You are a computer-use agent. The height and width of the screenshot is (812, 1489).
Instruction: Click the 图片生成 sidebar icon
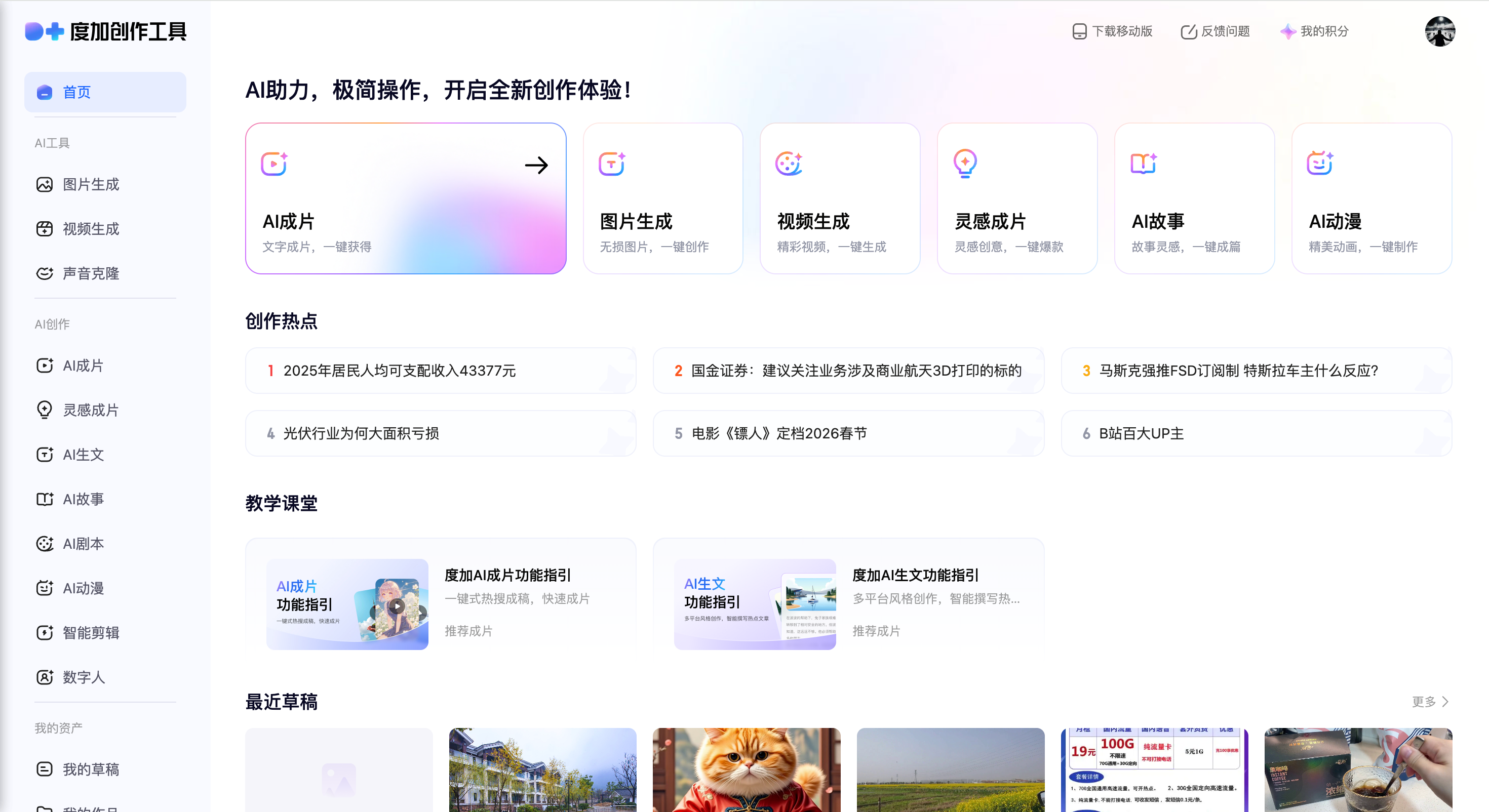[45, 184]
